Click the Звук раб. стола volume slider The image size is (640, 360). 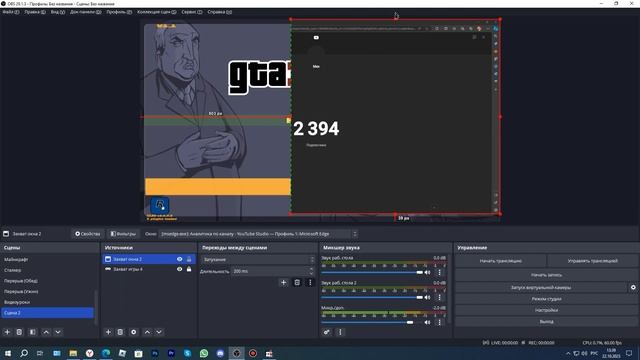(372, 272)
